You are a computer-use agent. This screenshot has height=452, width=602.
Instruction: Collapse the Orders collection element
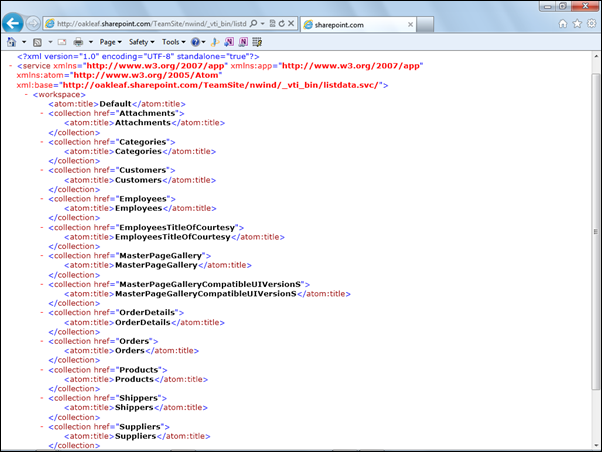[41, 341]
